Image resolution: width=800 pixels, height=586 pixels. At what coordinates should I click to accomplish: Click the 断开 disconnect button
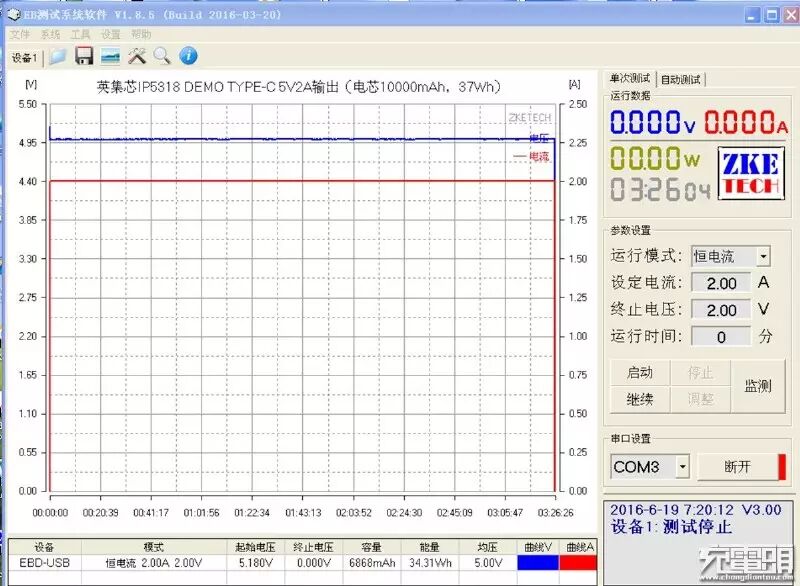click(x=737, y=467)
